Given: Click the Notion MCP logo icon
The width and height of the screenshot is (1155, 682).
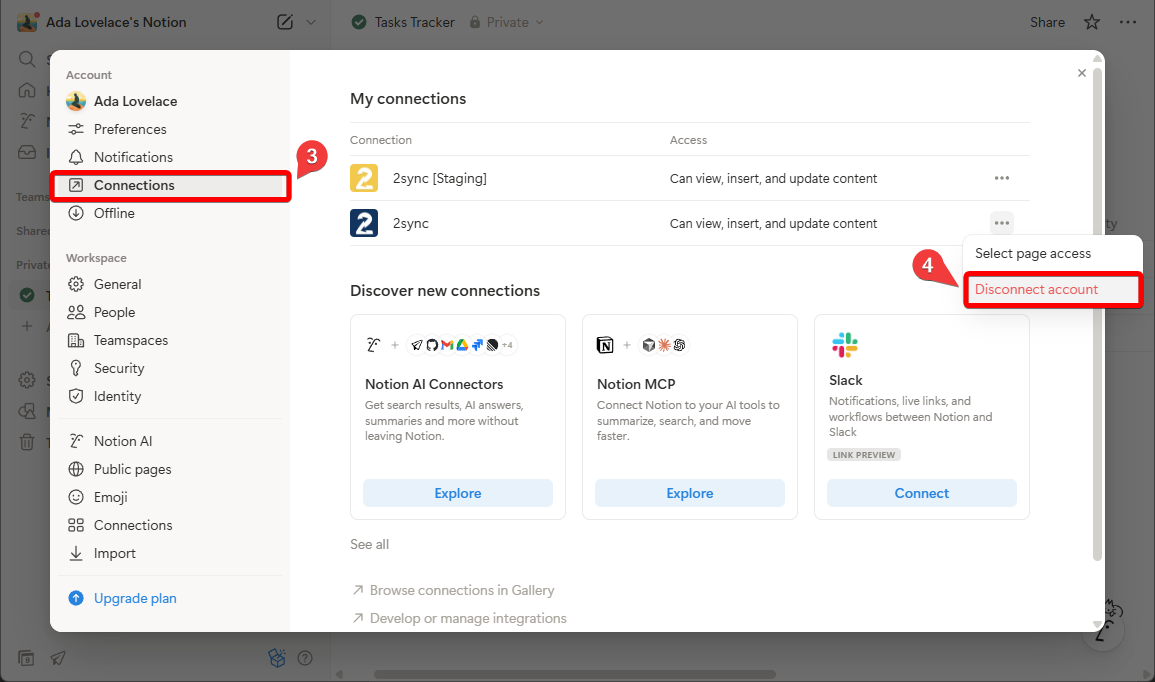Looking at the screenshot, I should click(605, 345).
